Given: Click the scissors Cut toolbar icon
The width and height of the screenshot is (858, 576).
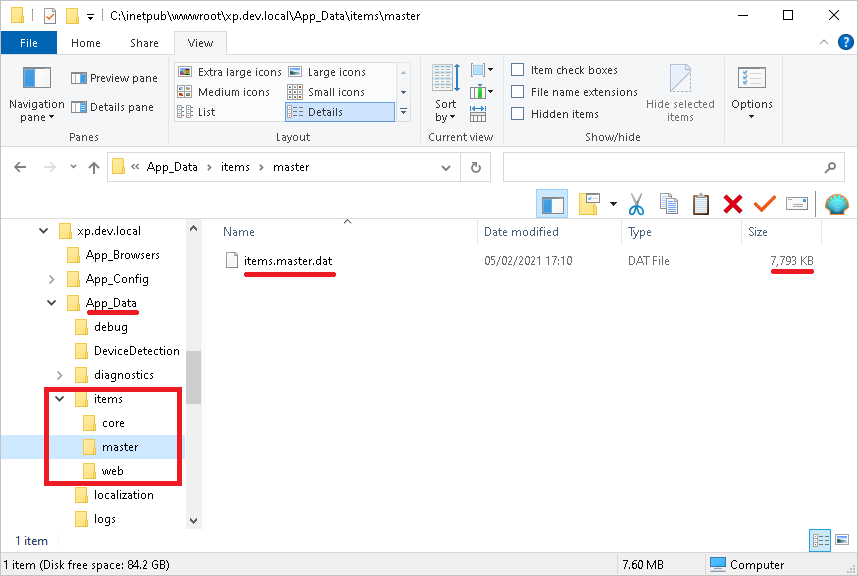Looking at the screenshot, I should pyautogui.click(x=636, y=205).
